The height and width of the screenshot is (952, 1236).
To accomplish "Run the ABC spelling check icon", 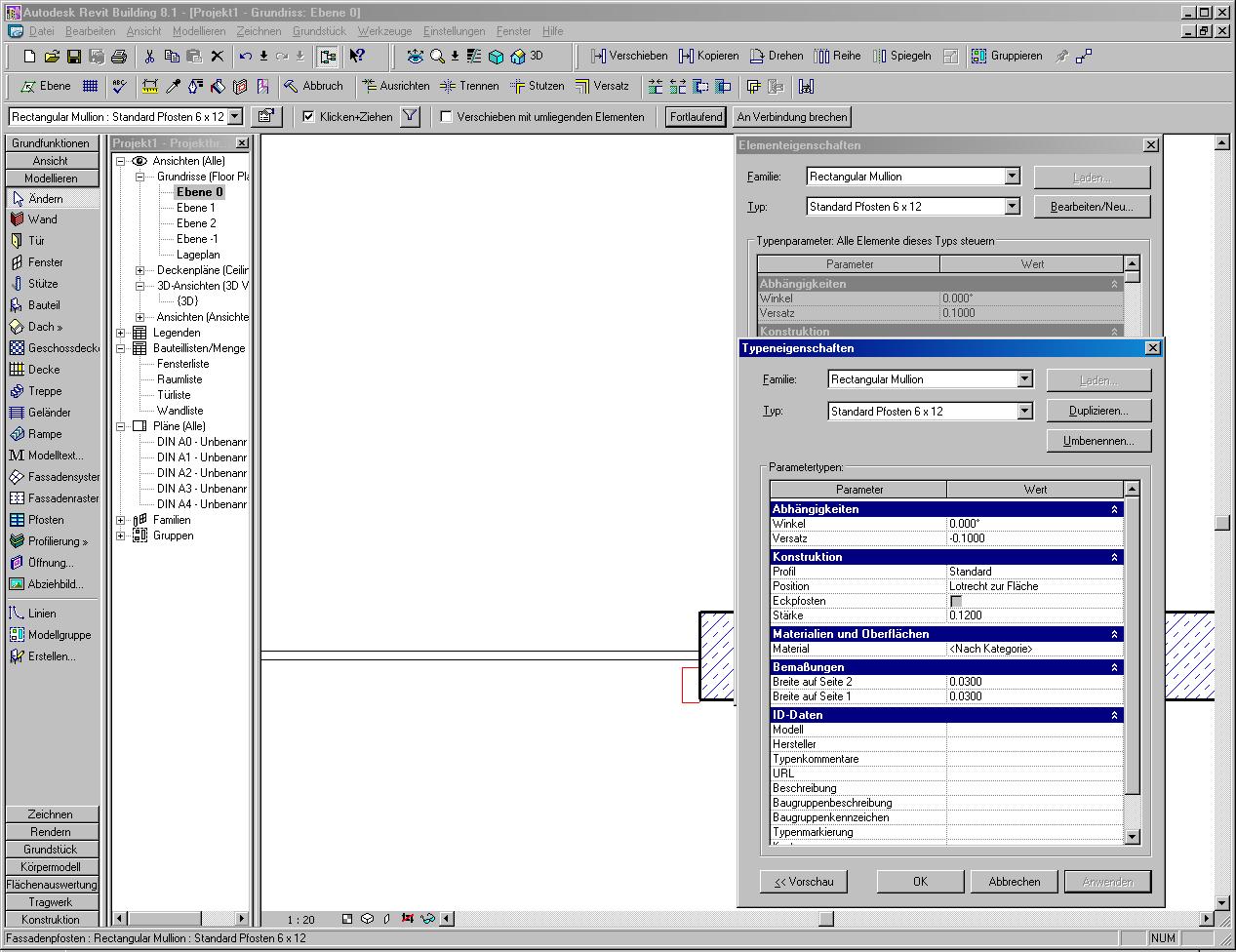I will click(119, 86).
